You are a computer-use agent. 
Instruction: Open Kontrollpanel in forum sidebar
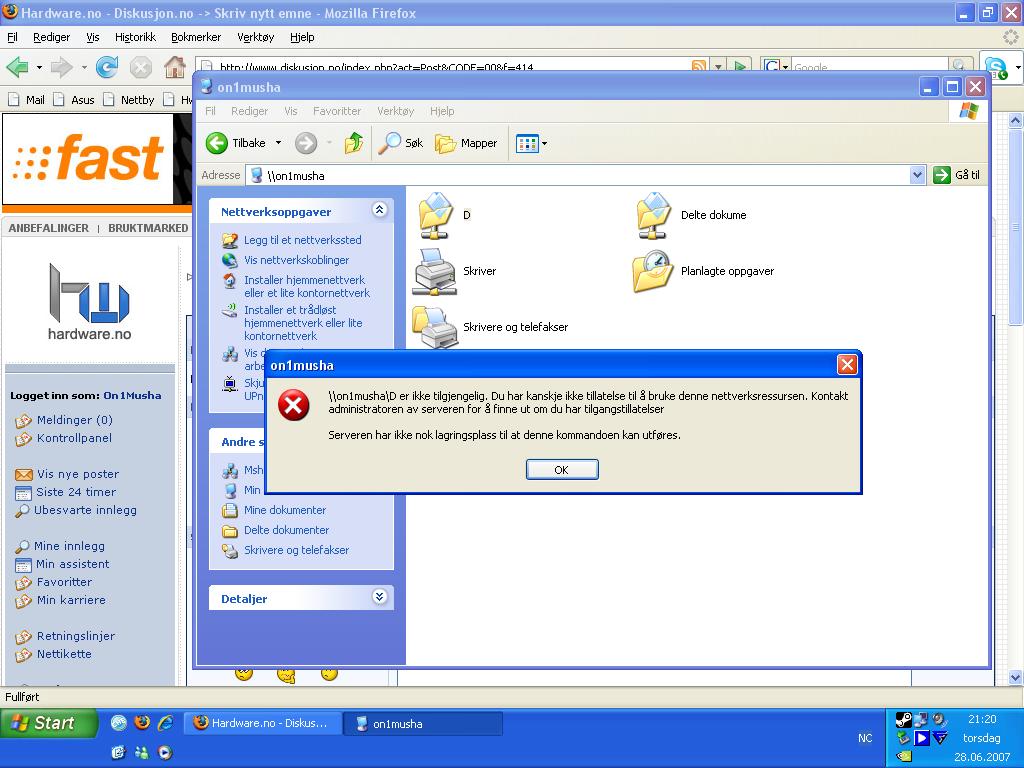pyautogui.click(x=74, y=438)
